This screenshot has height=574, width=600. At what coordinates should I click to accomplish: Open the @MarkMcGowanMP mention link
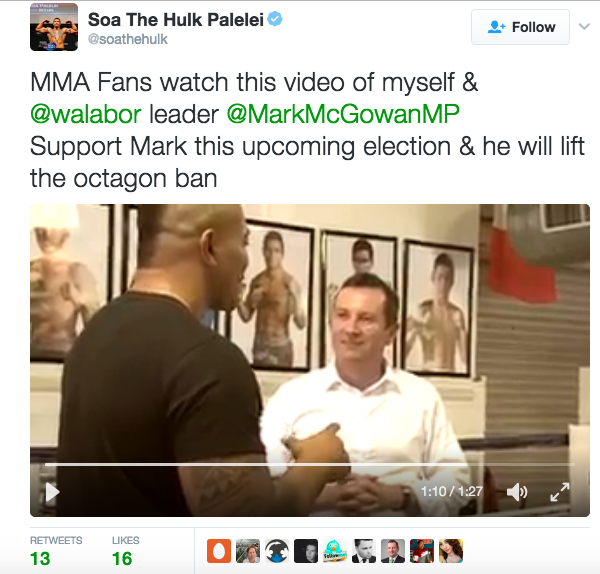tap(343, 114)
